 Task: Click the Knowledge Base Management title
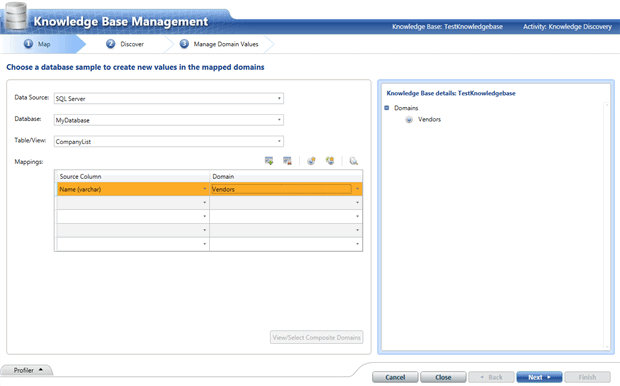click(x=121, y=21)
